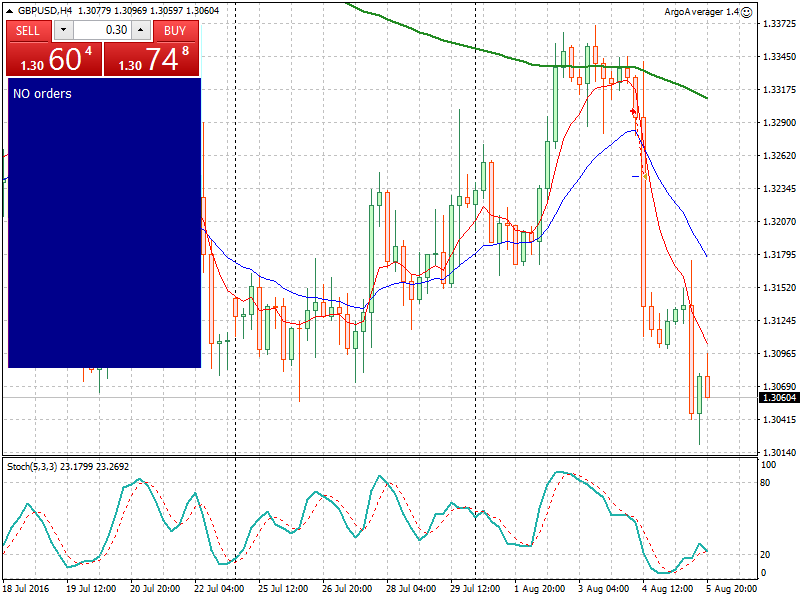Screen dimensions: 800x600
Task: Click the stochastic 20 level label
Action: point(765,554)
